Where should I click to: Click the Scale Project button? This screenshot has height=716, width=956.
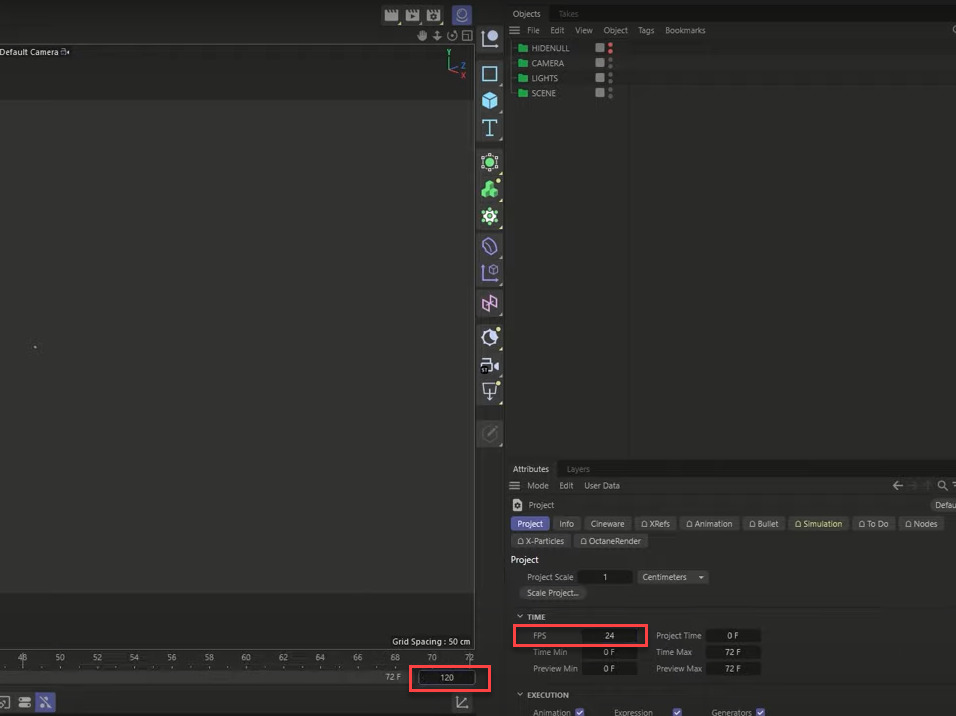coord(551,592)
